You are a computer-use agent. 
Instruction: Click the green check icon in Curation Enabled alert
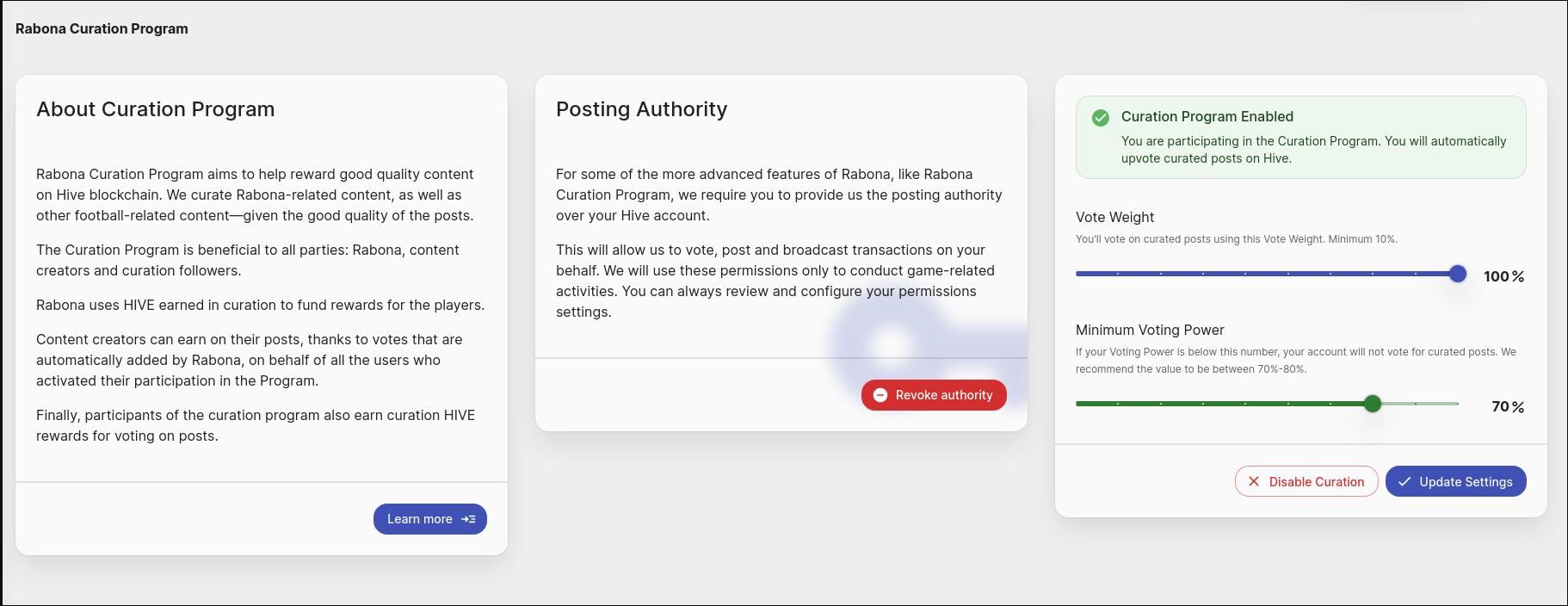point(1101,118)
